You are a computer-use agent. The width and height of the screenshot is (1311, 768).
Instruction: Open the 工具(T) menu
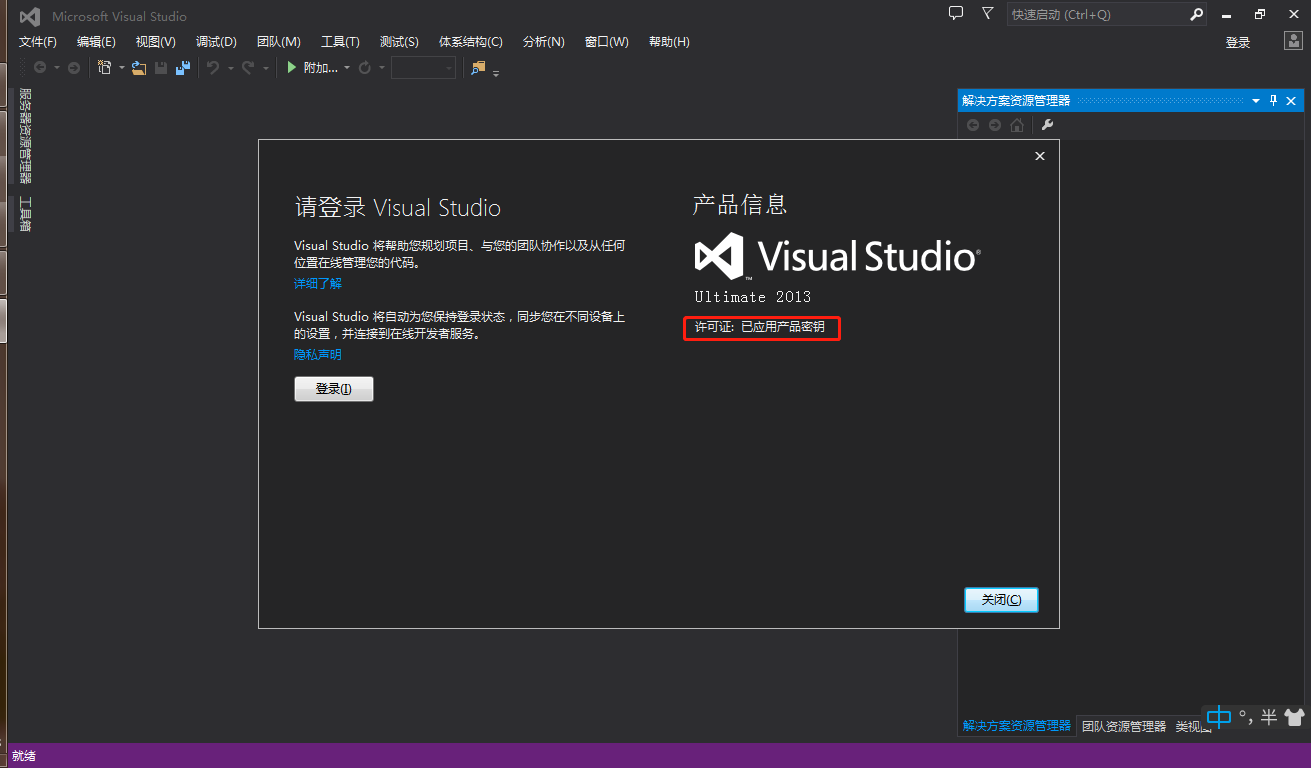point(340,41)
